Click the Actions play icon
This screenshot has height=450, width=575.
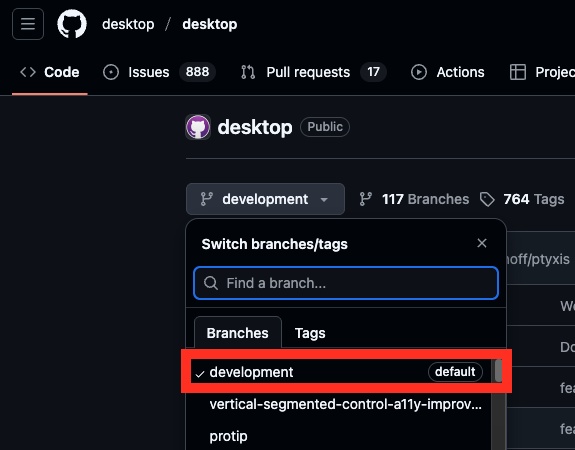point(419,72)
